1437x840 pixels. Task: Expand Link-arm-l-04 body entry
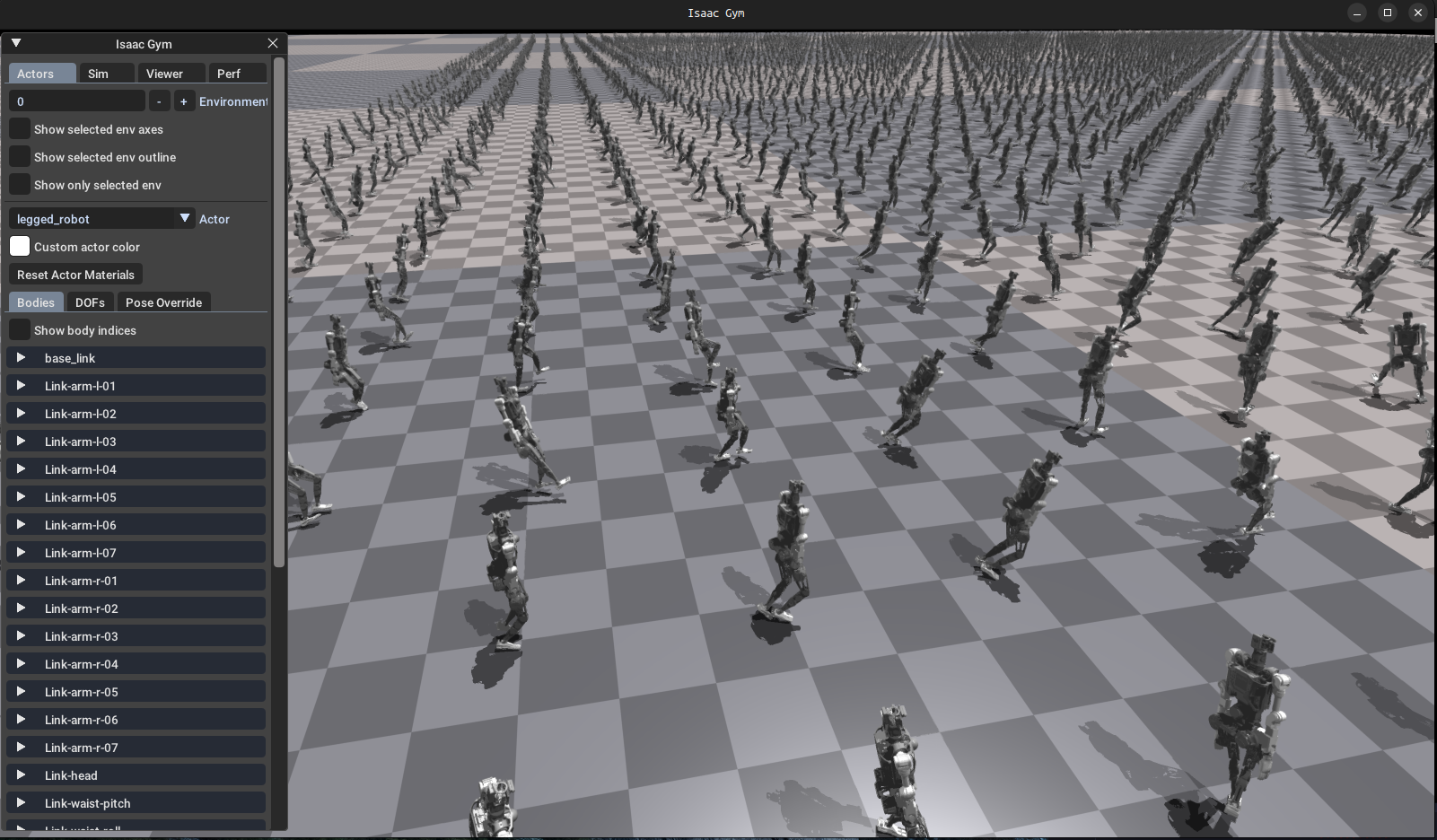(136, 469)
